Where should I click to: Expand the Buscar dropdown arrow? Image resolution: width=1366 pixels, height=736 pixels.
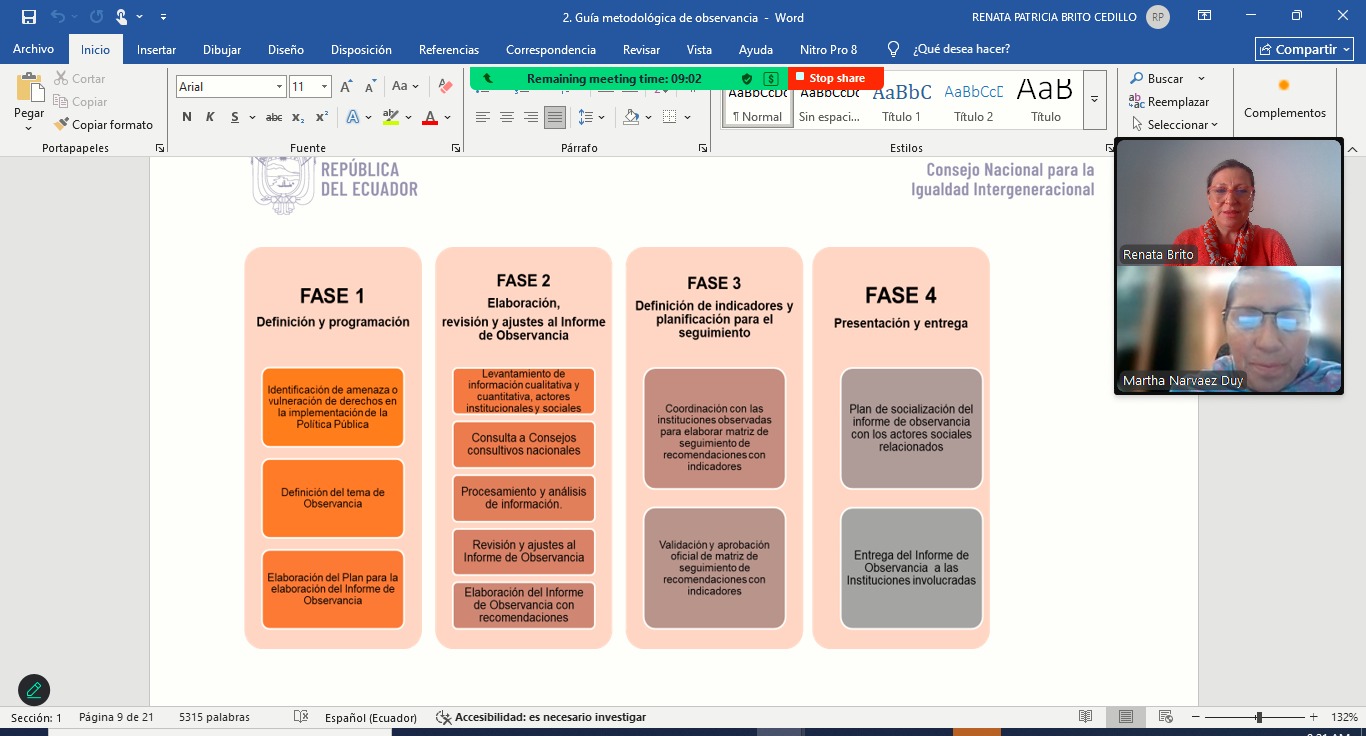(x=1201, y=78)
